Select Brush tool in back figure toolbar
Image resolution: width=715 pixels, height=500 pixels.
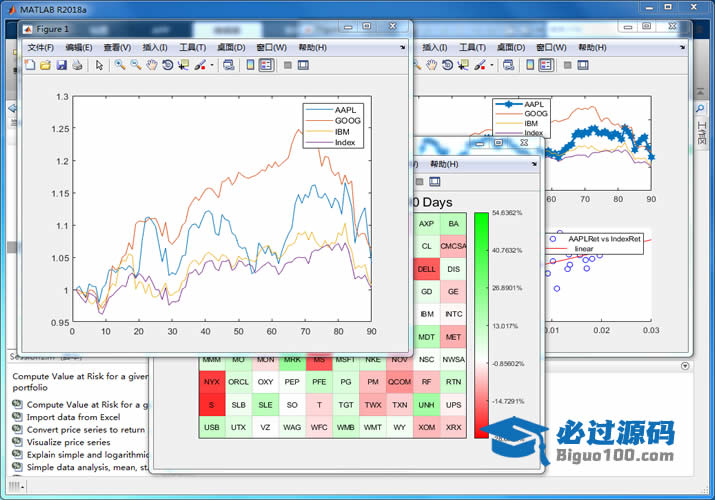pyautogui.click(x=480, y=65)
